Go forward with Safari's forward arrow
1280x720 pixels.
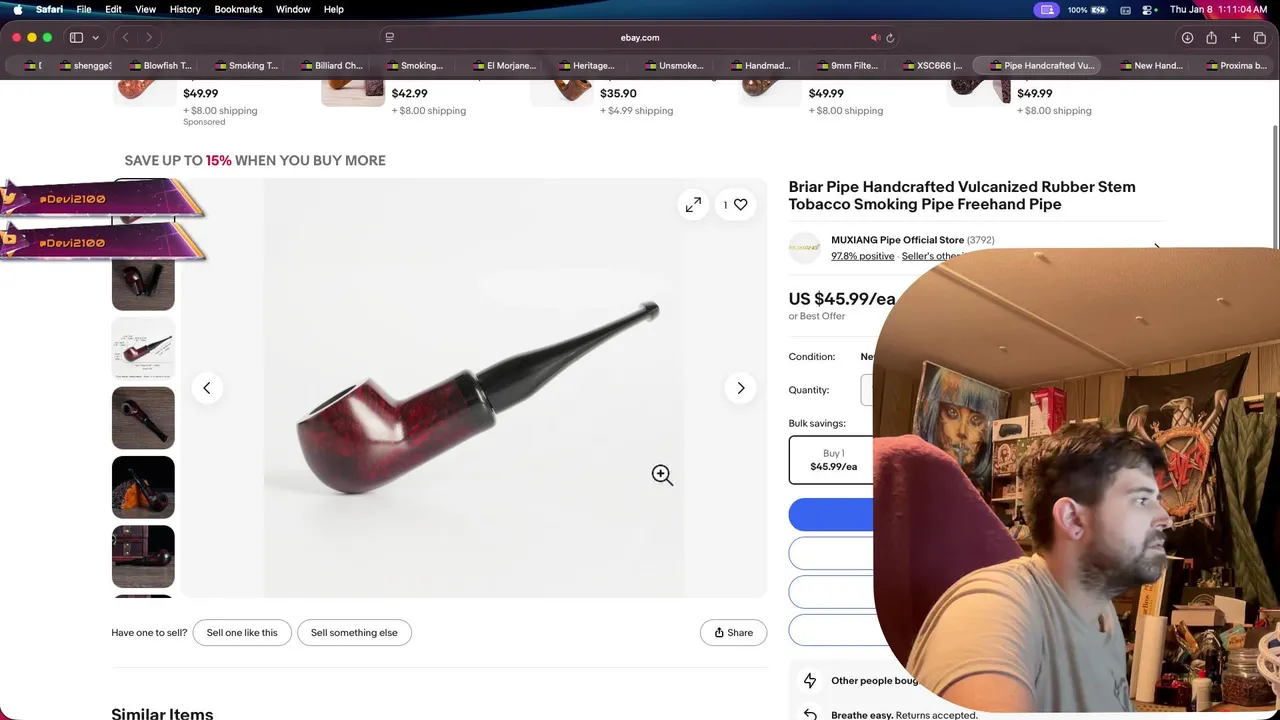point(149,38)
